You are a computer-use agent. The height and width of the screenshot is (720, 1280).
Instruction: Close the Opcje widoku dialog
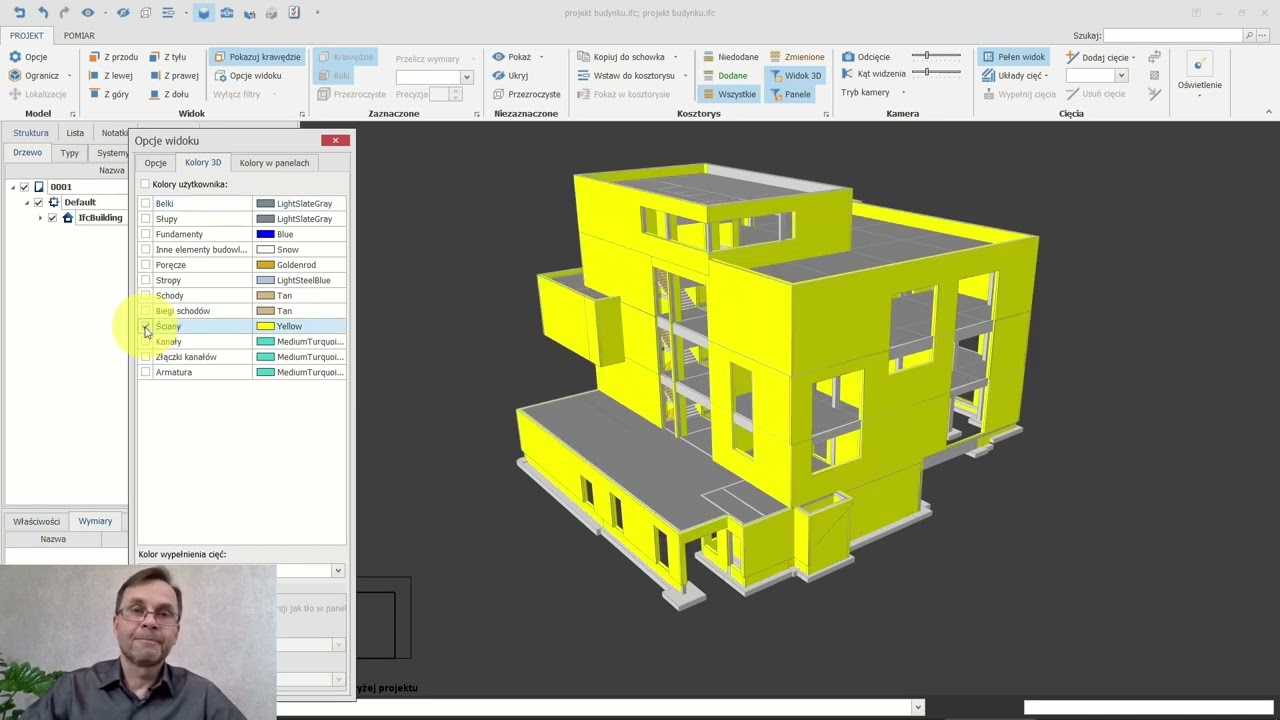pos(336,140)
